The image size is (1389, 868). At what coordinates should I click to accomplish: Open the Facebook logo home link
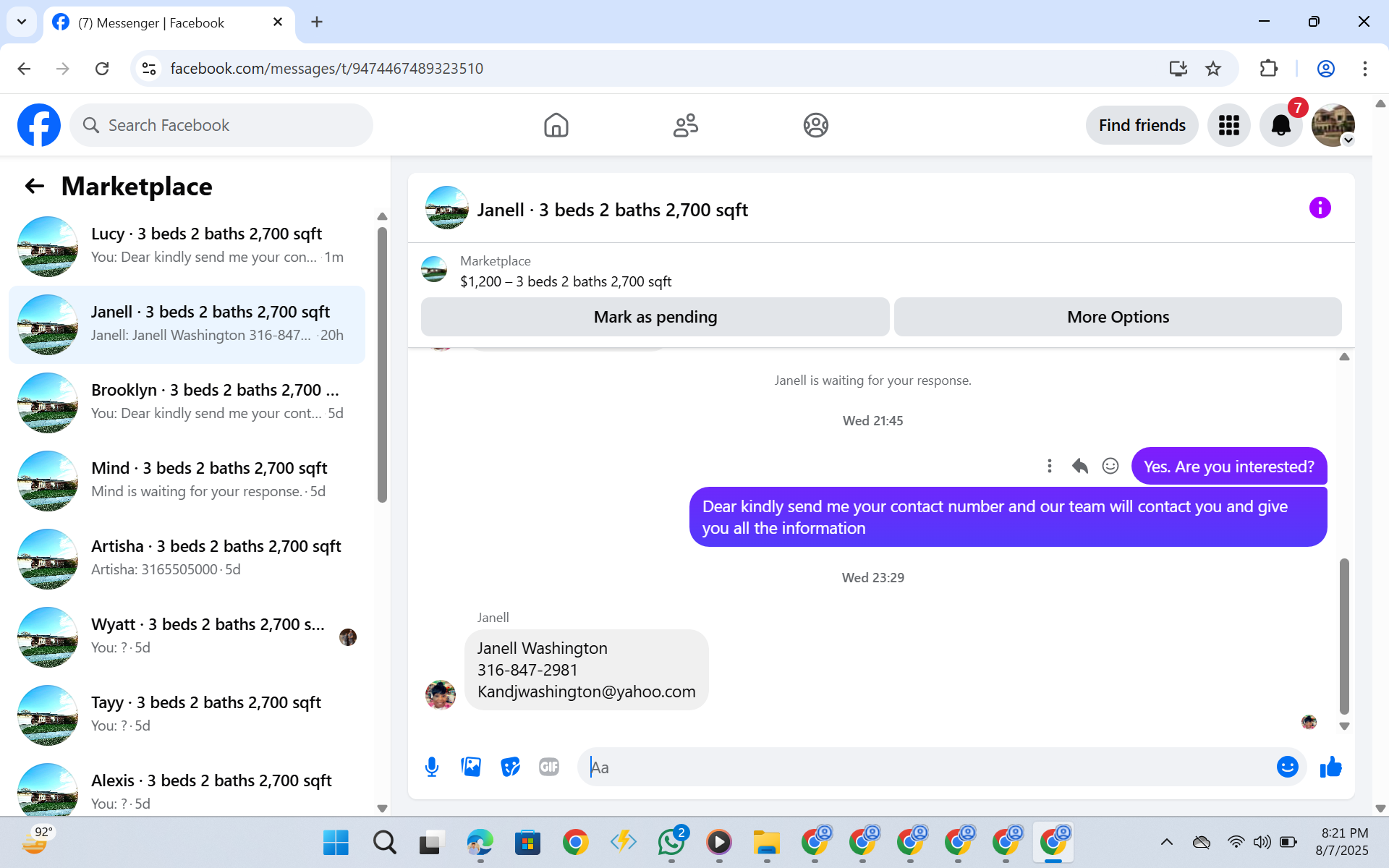pyautogui.click(x=39, y=125)
